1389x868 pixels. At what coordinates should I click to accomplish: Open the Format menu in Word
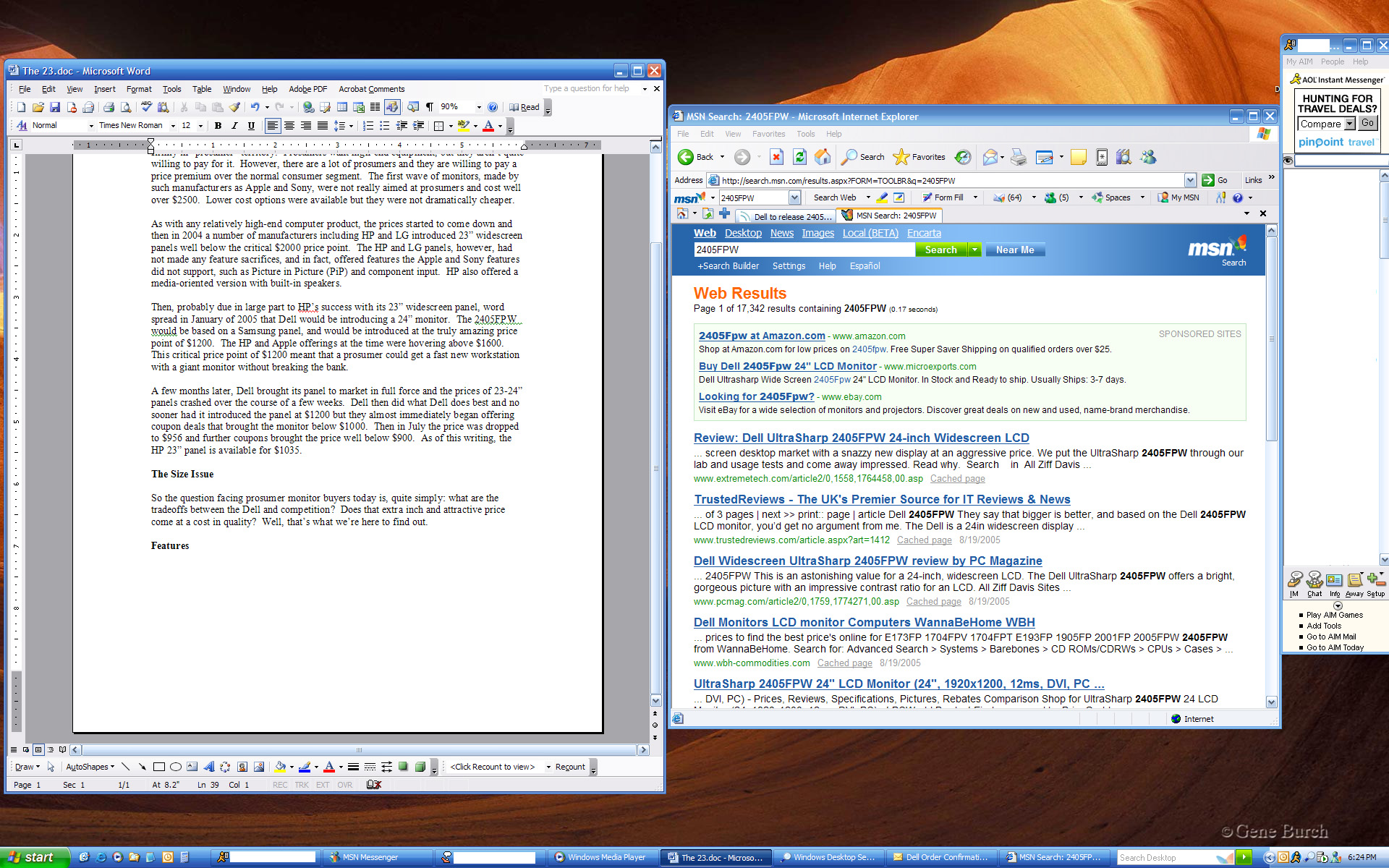pos(139,89)
